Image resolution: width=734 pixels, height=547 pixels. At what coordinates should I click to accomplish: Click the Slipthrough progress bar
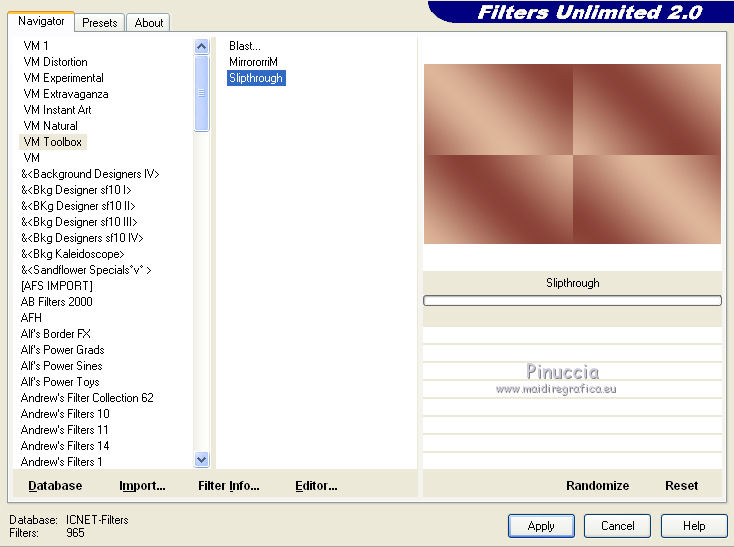(572, 300)
